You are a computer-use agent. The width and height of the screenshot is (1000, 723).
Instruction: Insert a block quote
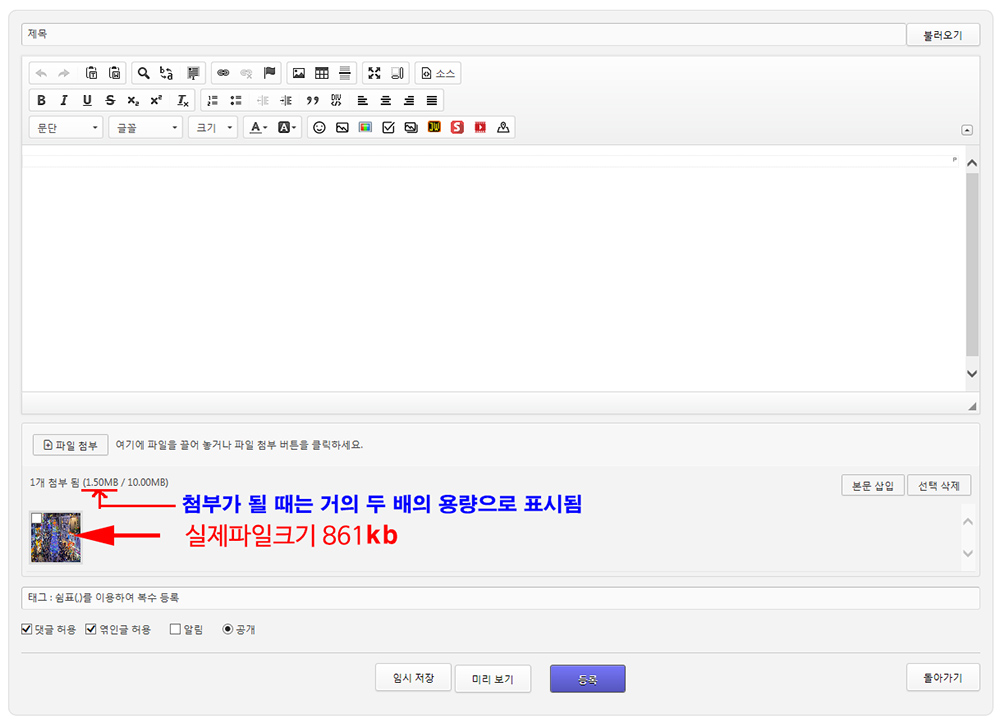tap(312, 100)
